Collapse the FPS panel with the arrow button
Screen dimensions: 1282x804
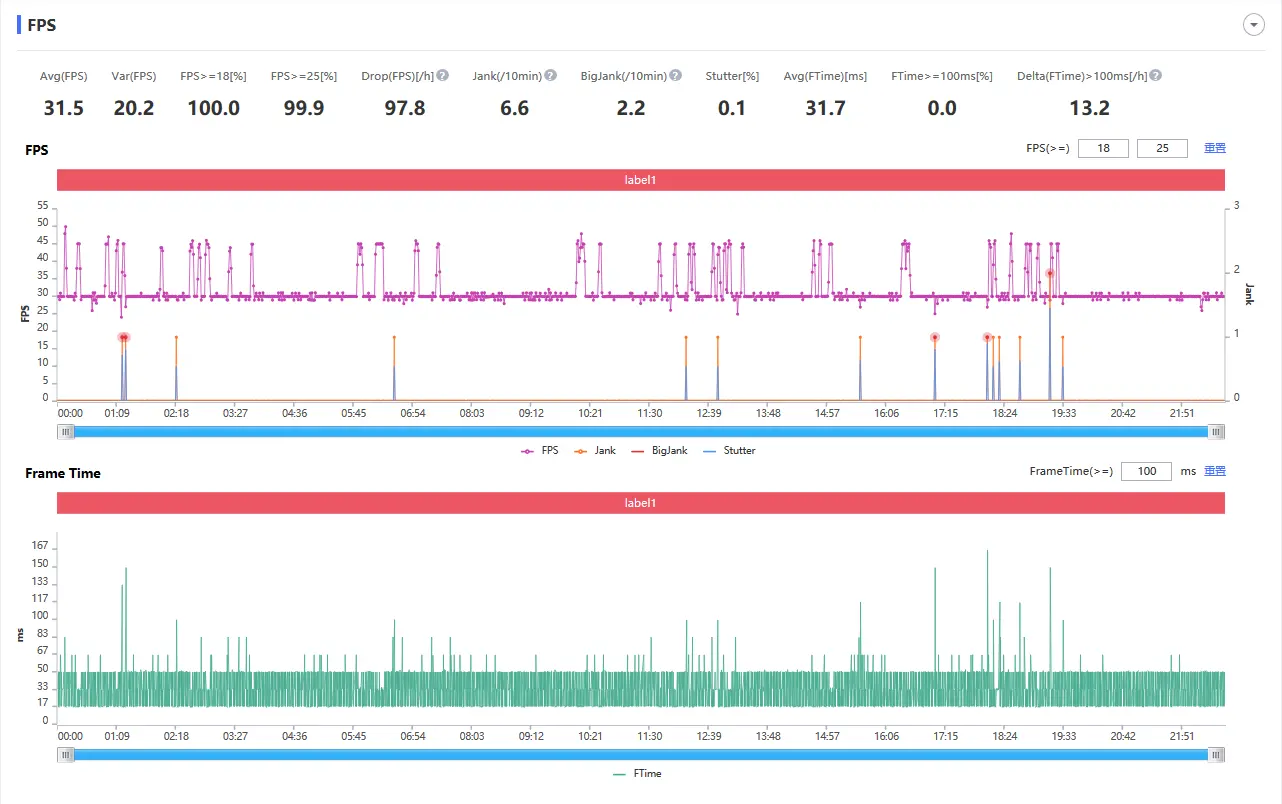(x=1254, y=25)
